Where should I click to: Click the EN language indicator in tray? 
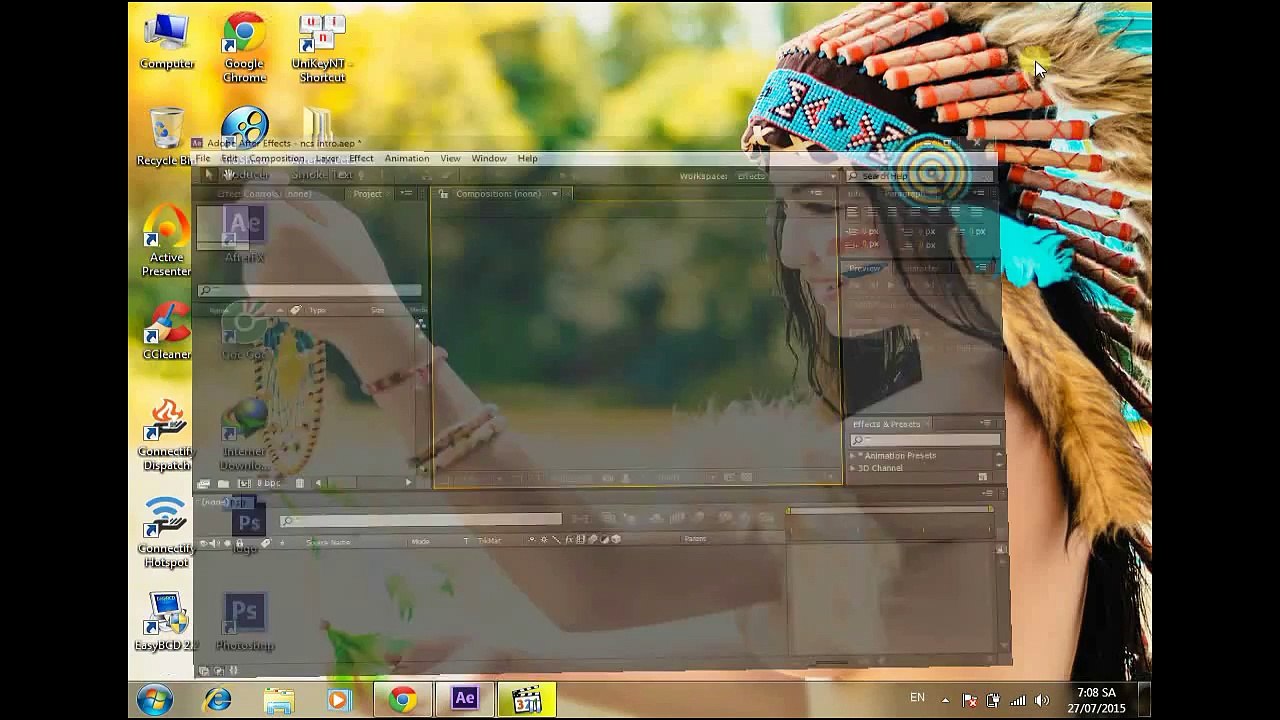917,697
